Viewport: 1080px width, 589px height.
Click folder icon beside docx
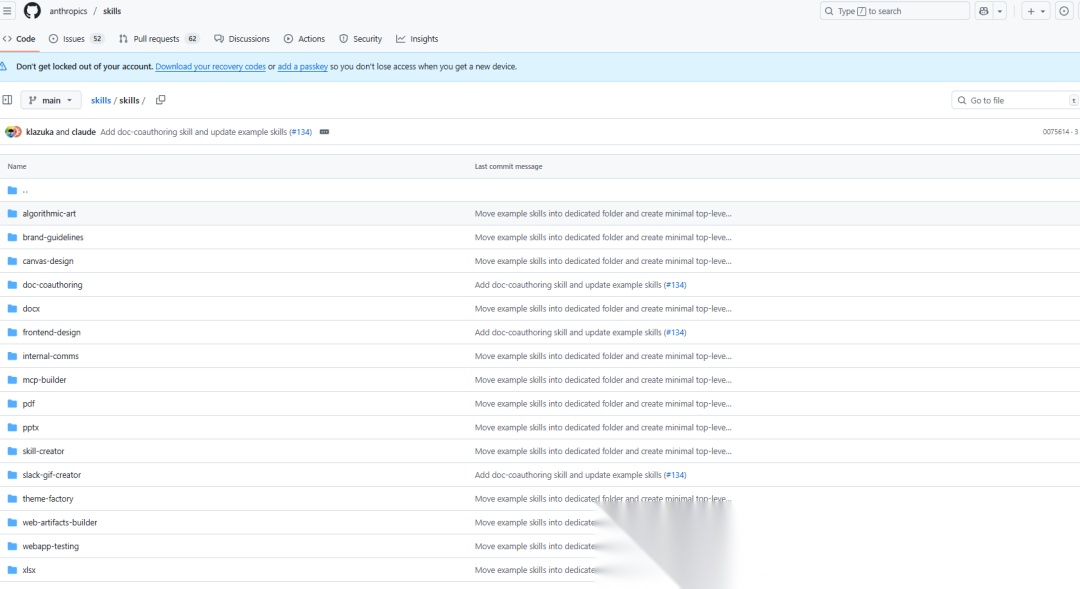[12, 309]
